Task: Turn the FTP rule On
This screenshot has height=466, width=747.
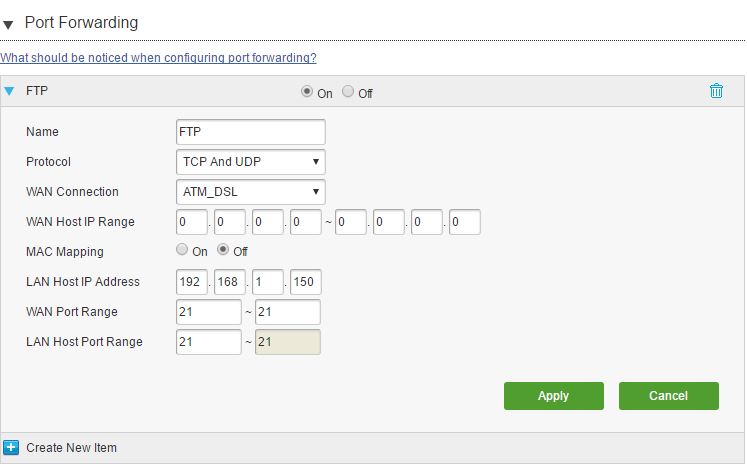Action: tap(307, 91)
